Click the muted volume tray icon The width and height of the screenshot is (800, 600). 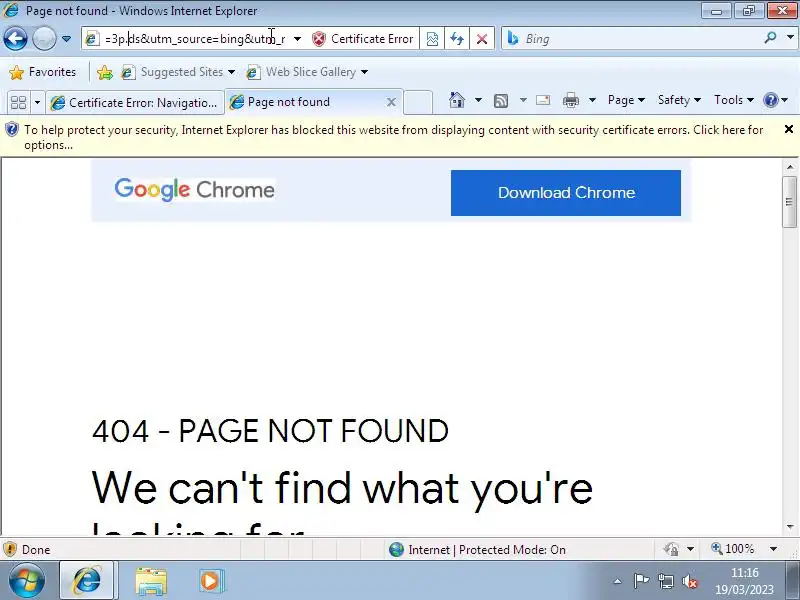[x=690, y=581]
